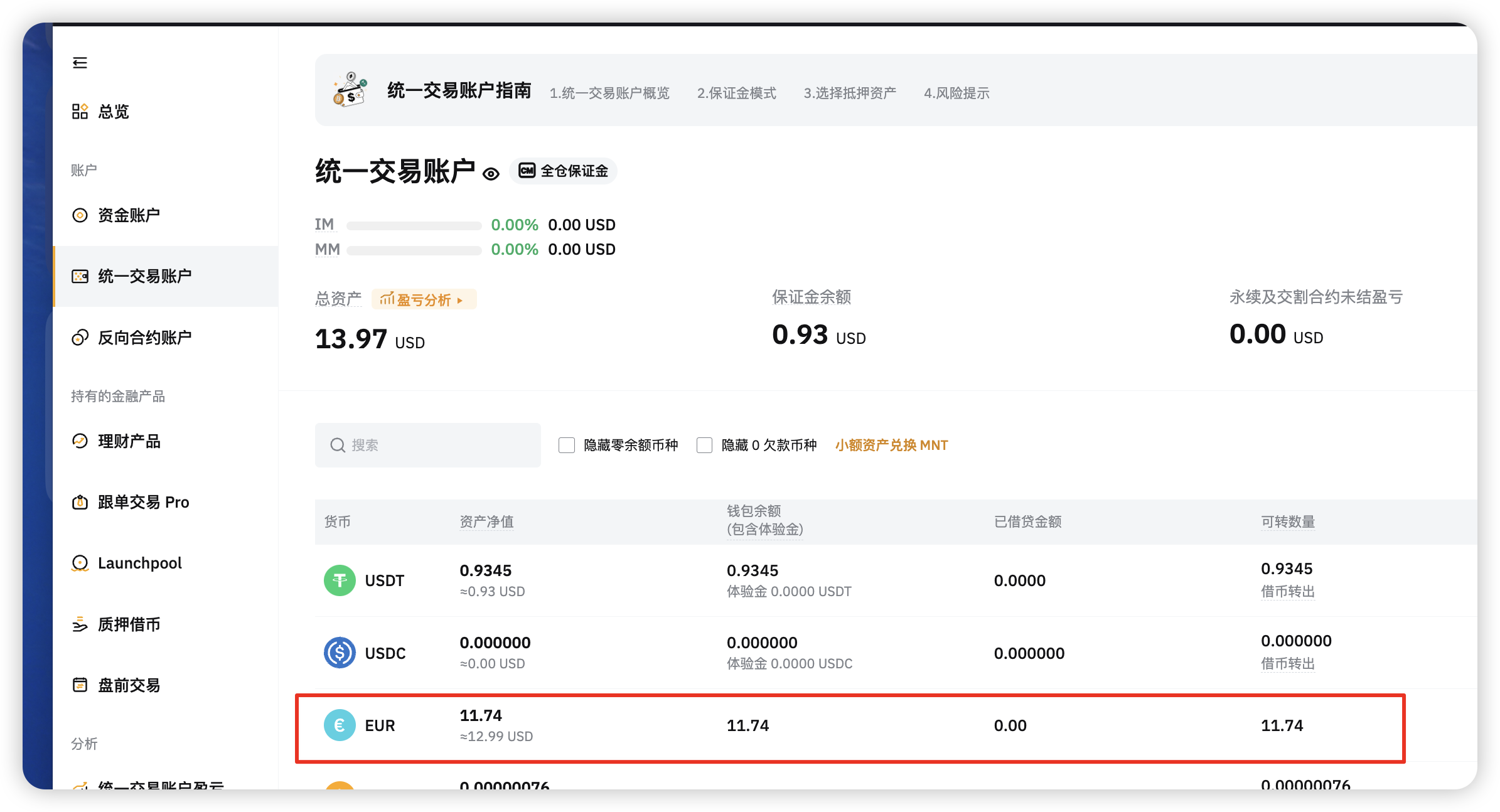Open the 总览 overview page
Viewport: 1500px width, 812px height.
(113, 111)
